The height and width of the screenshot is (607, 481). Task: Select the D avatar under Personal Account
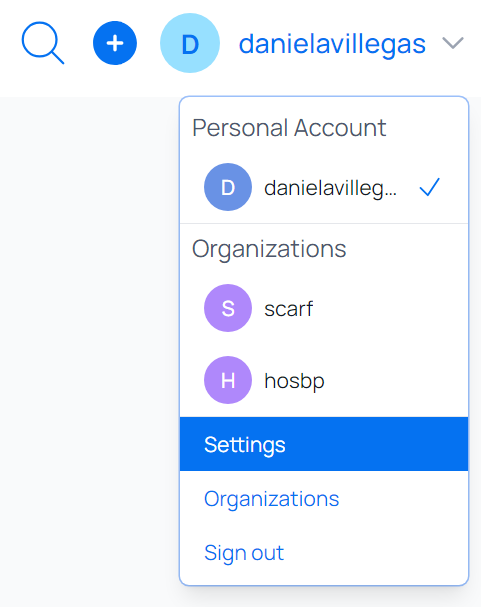(x=228, y=187)
